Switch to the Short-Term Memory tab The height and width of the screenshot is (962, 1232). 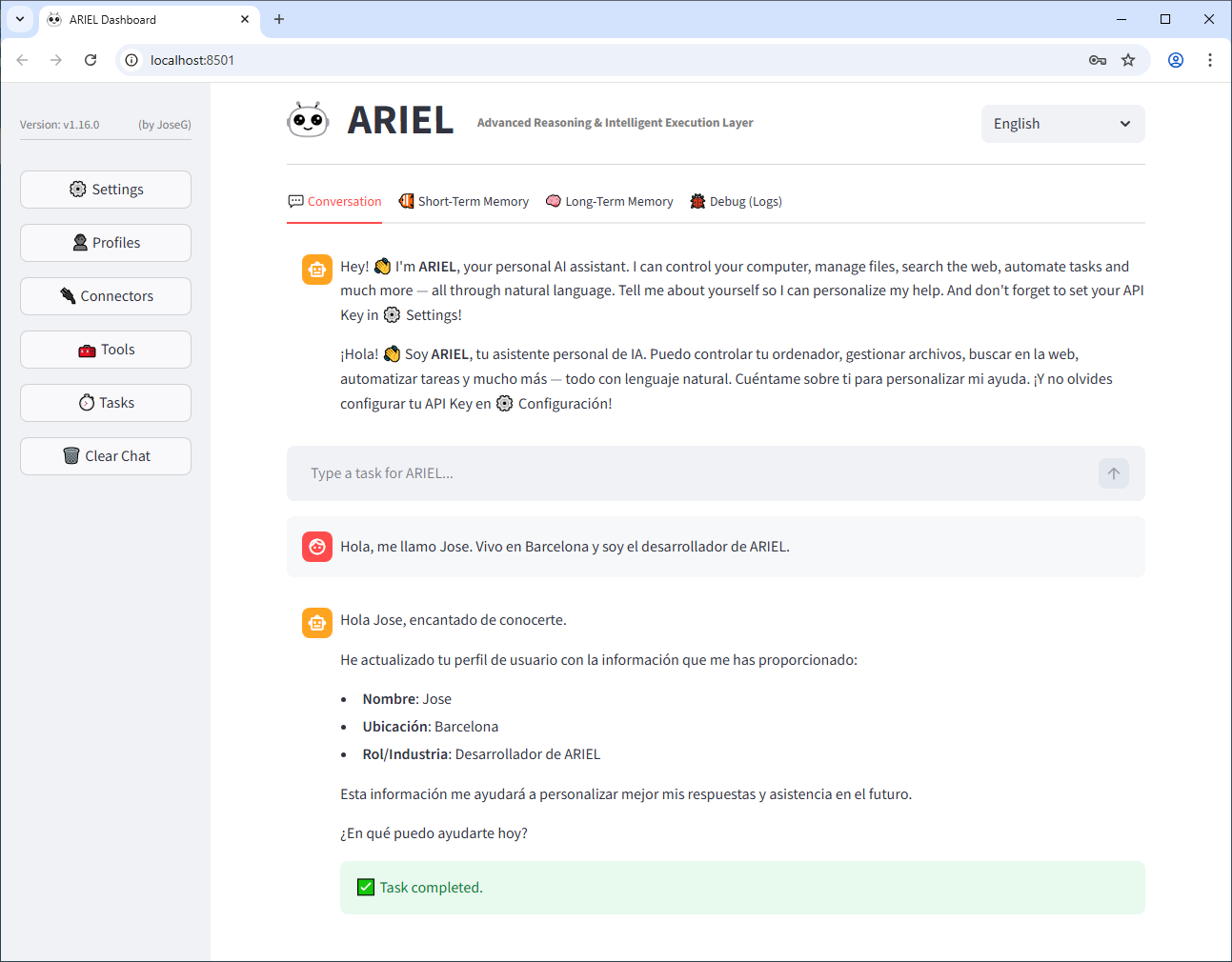point(463,201)
